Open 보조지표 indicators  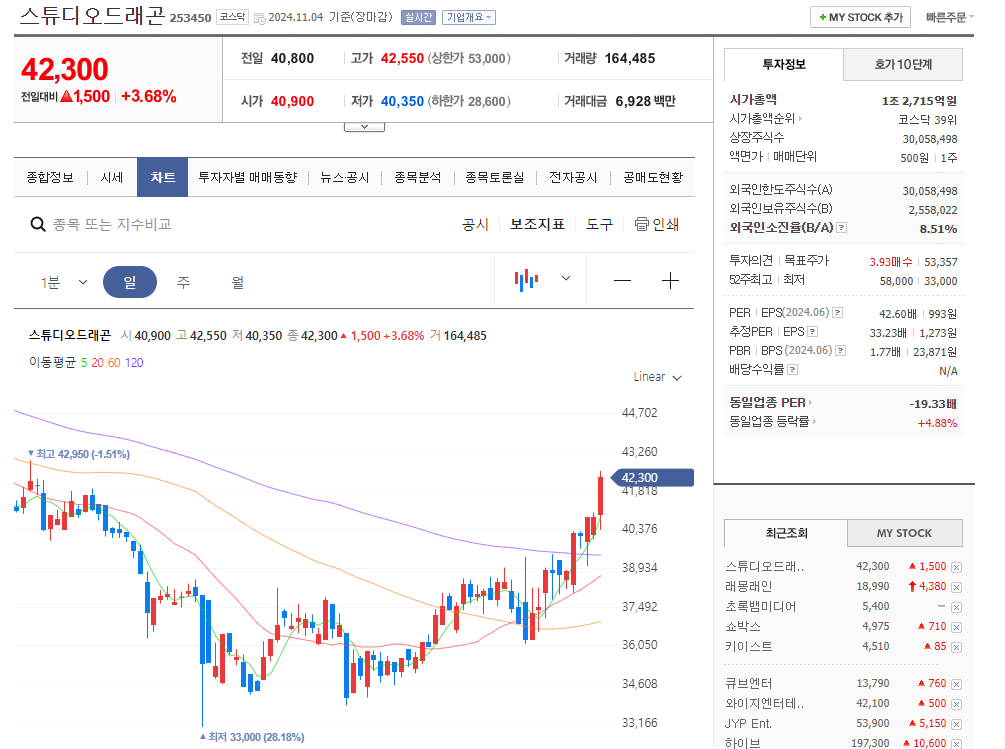point(537,224)
